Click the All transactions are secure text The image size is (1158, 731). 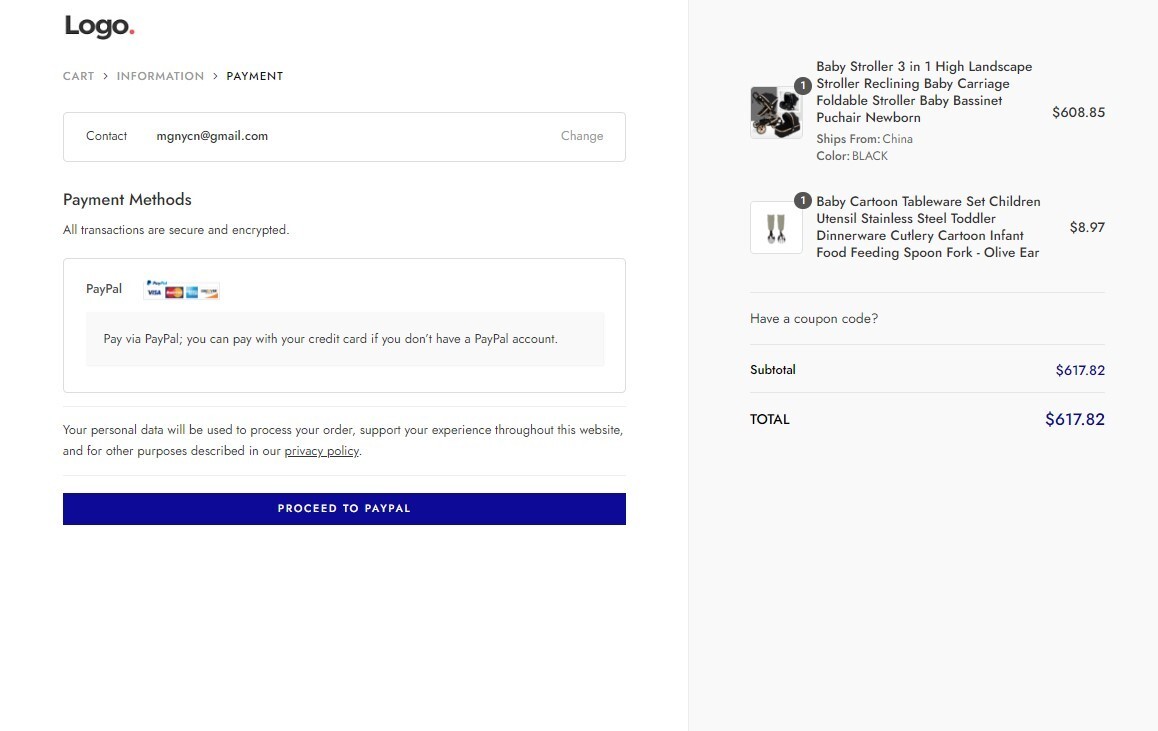pyautogui.click(x=176, y=230)
